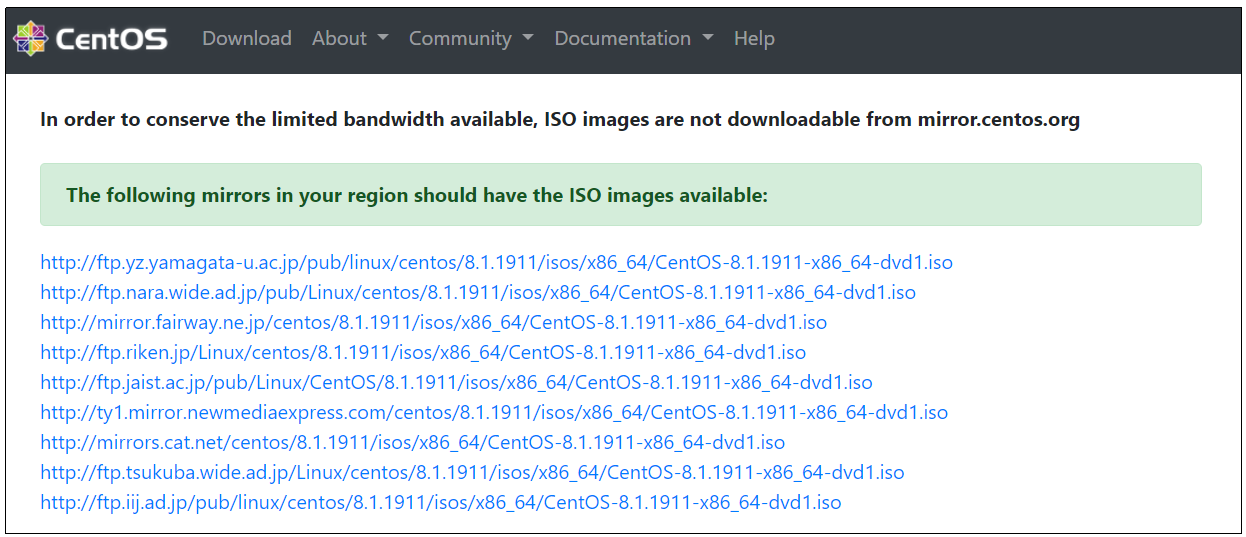
Task: Click the caret arrow beside Documentation
Action: [x=708, y=39]
